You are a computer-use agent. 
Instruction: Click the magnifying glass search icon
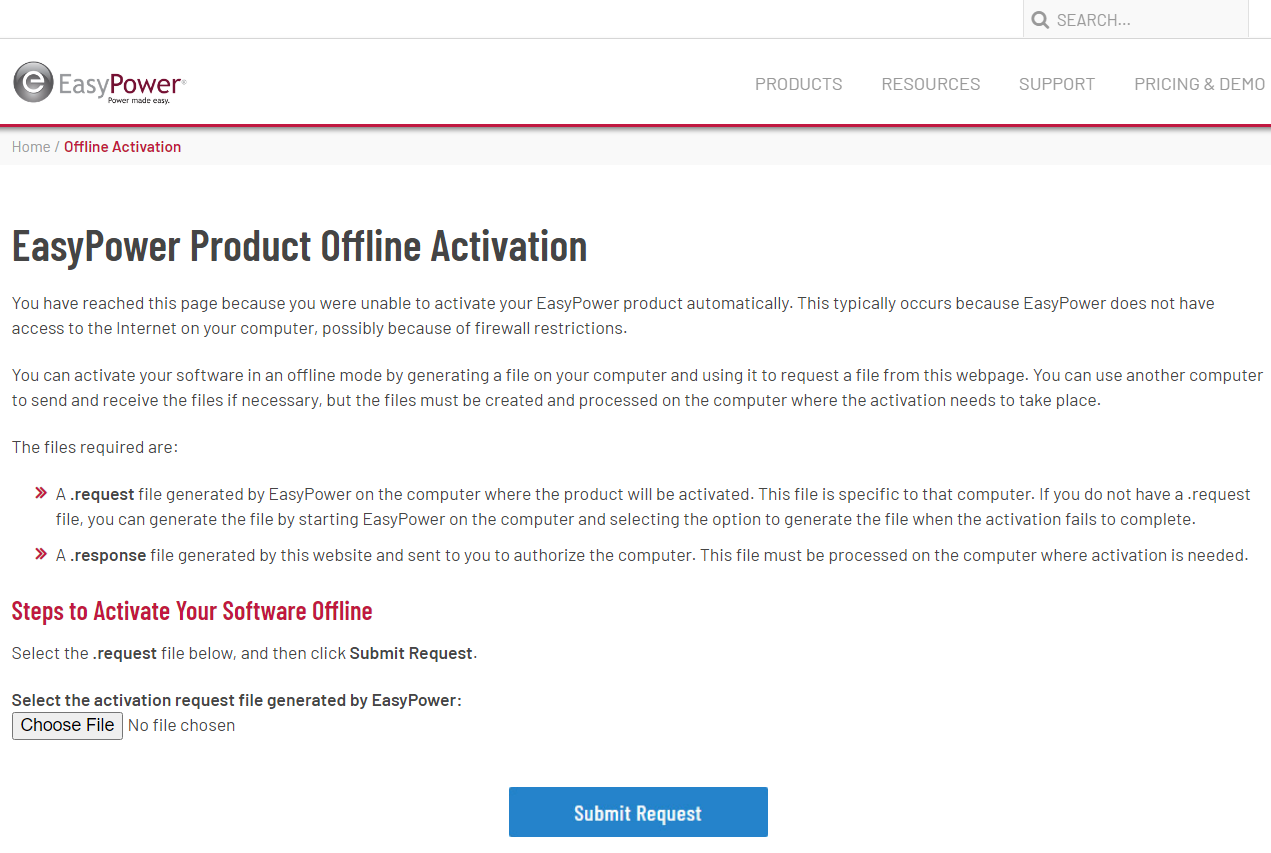click(x=1040, y=20)
